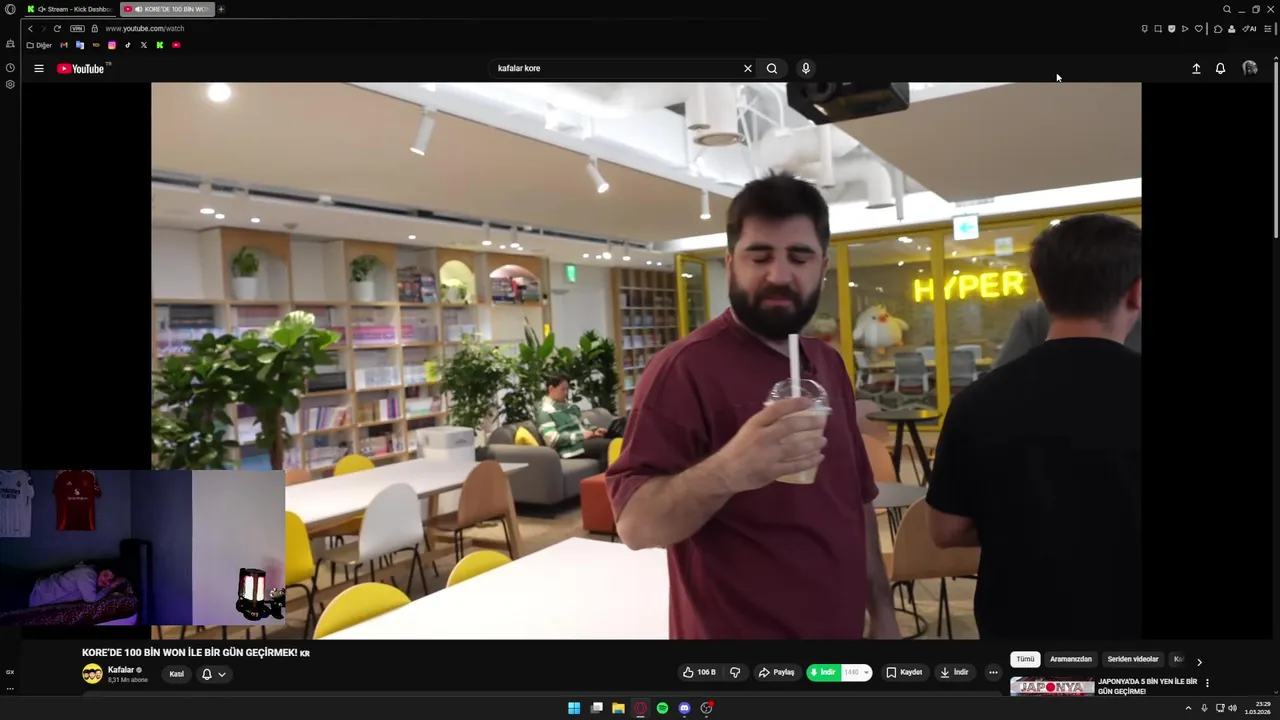The width and height of the screenshot is (1280, 720).
Task: Click the video title KORE'DE 100 BİN WON
Action: [x=196, y=653]
